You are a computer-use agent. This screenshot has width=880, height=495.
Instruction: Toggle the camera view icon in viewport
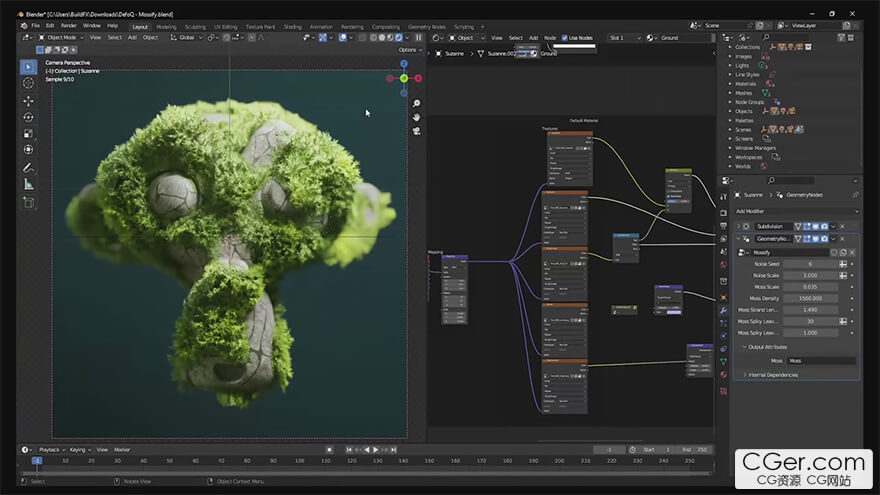tap(416, 131)
